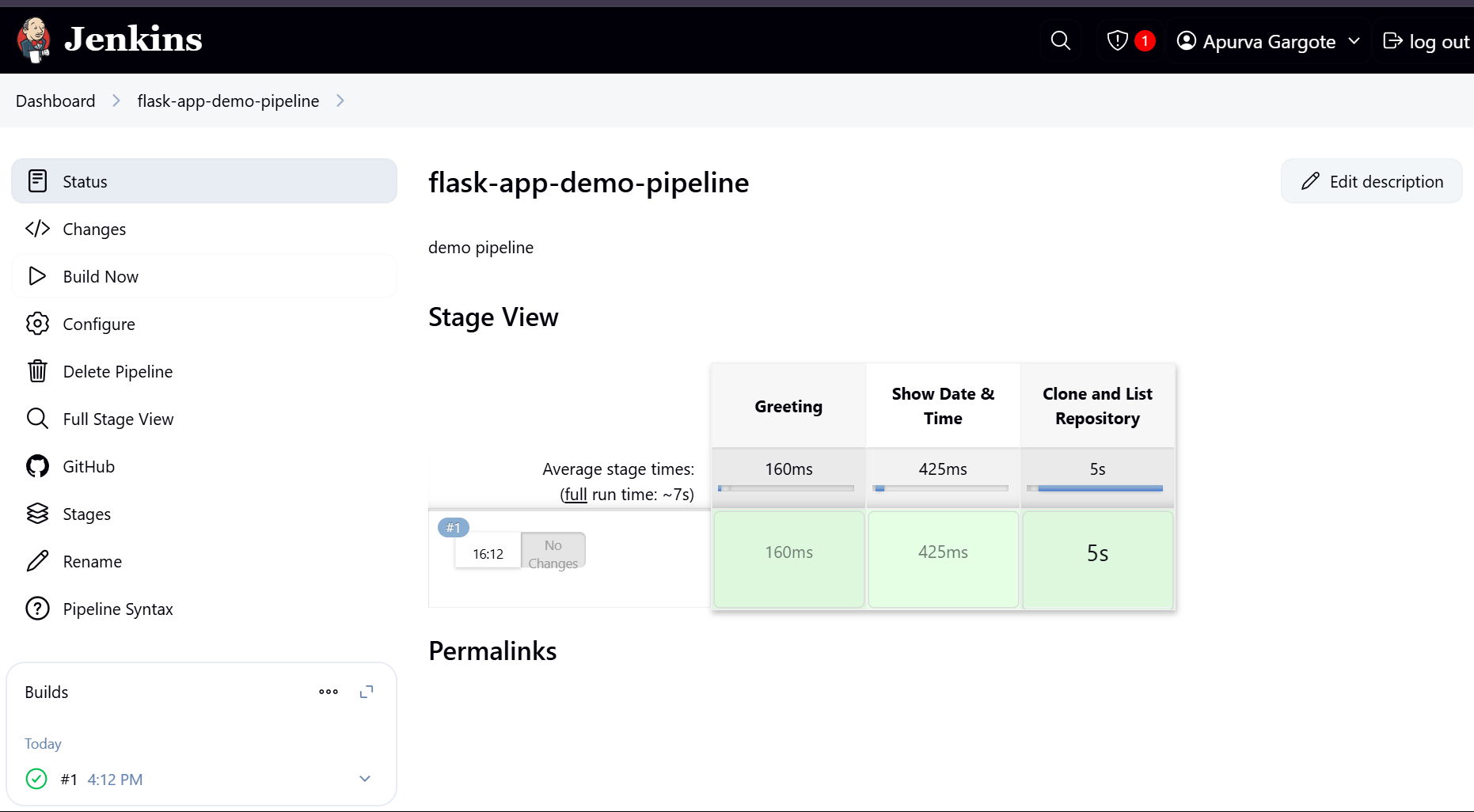
Task: Click the underlined full run time link
Action: pos(576,495)
